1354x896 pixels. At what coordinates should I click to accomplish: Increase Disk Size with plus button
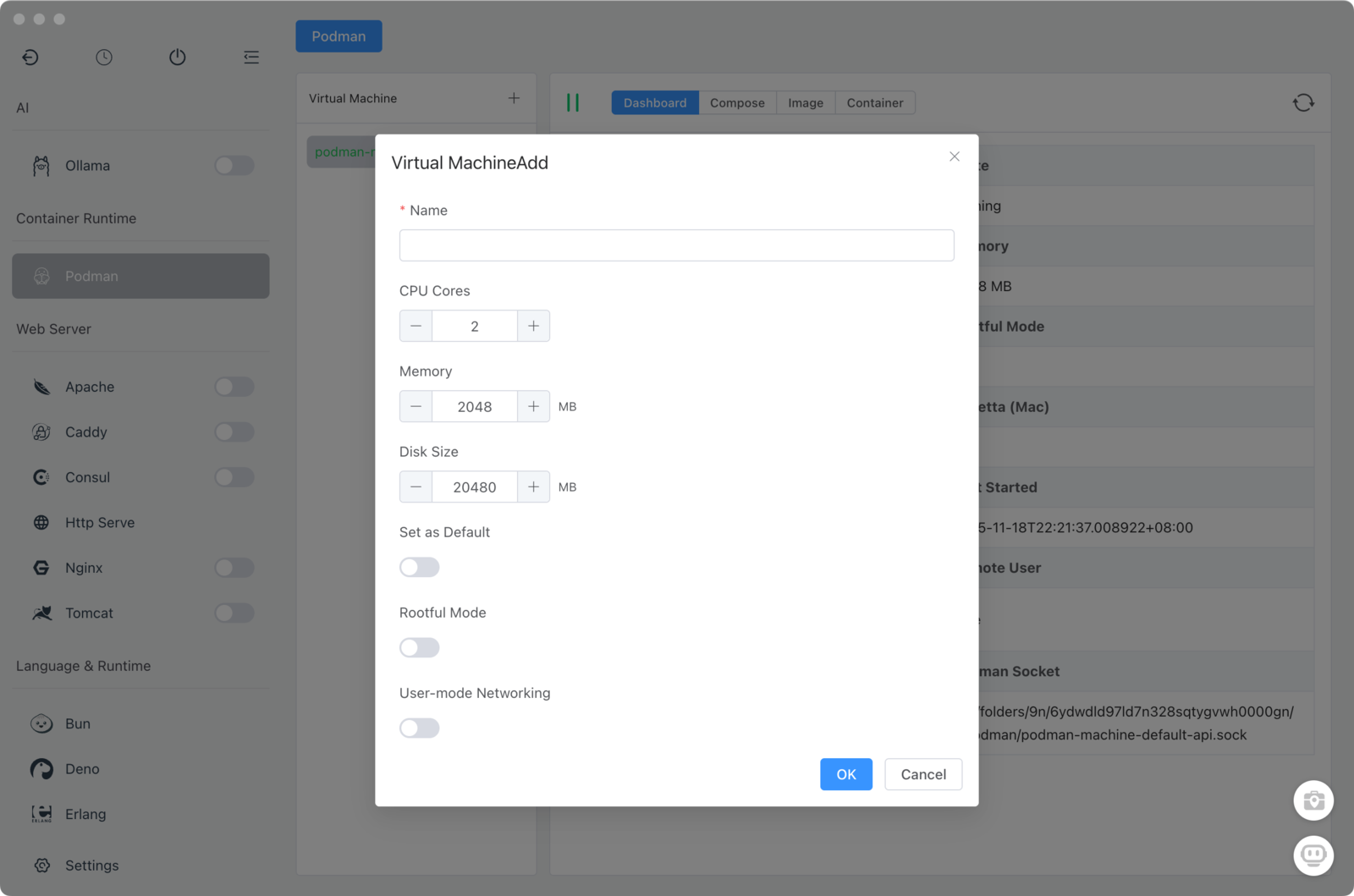click(533, 486)
